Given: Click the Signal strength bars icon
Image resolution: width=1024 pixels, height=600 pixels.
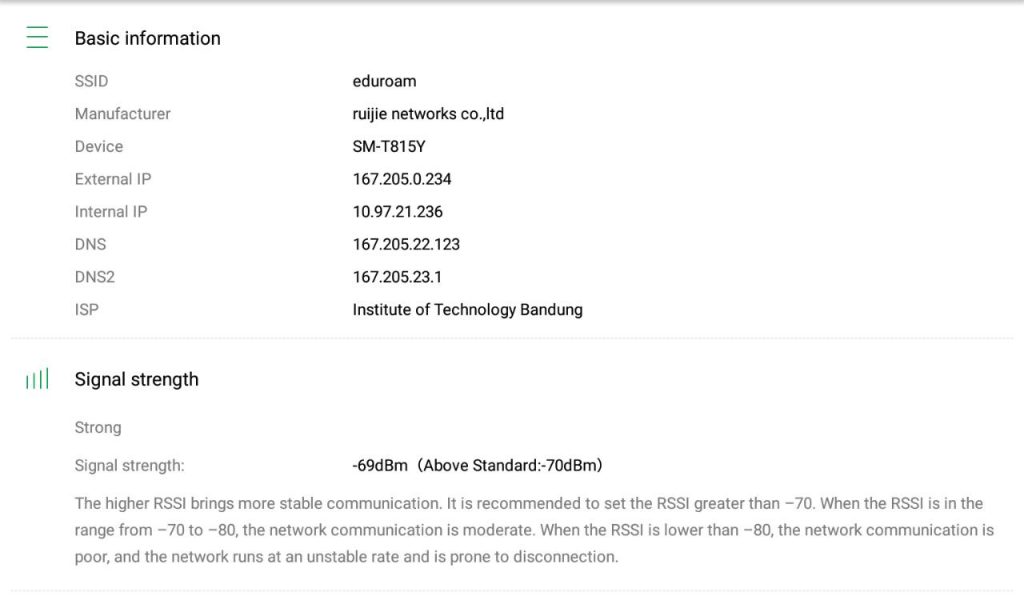Looking at the screenshot, I should 37,379.
